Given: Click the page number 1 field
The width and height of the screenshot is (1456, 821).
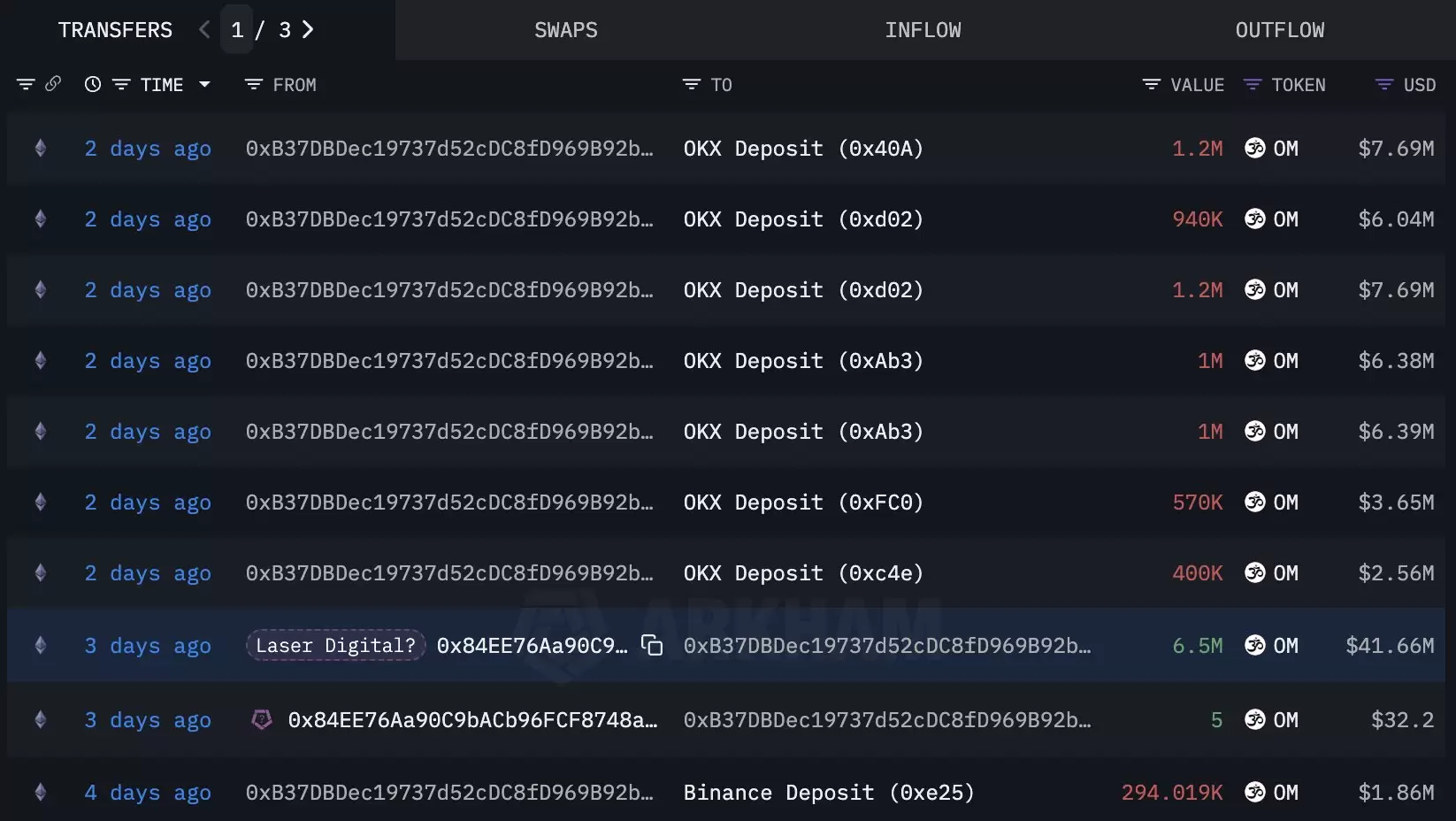Looking at the screenshot, I should (x=237, y=30).
